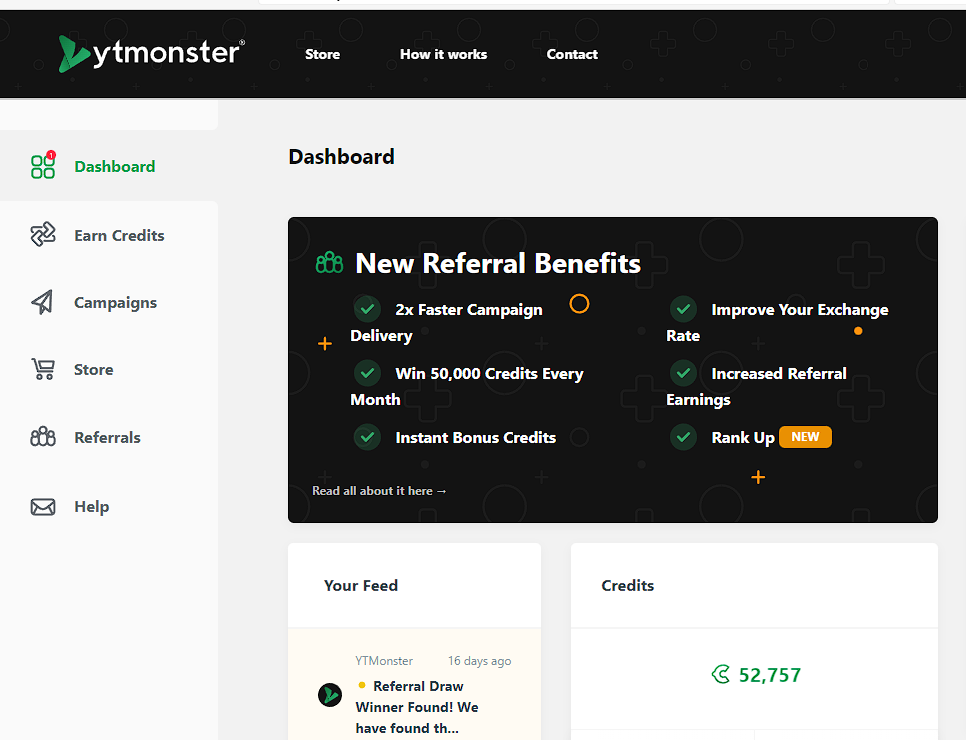Screen dimensions: 966x740
Task: Click the green people icon beside New Referral Benefits
Action: (x=330, y=262)
